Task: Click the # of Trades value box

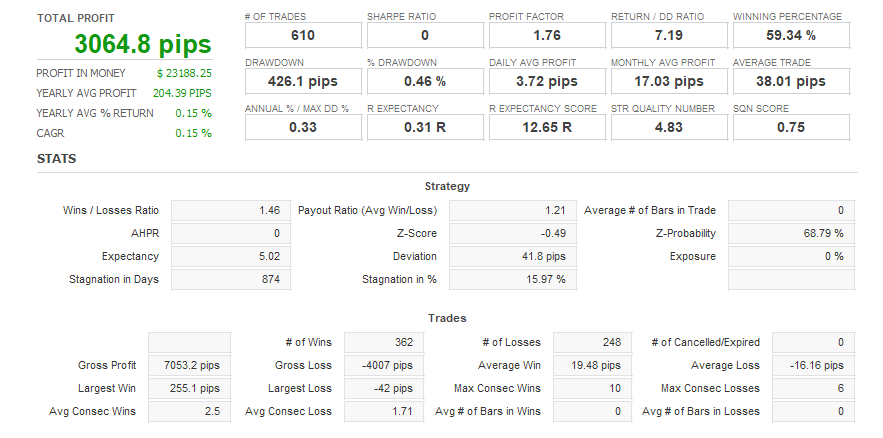Action: [303, 36]
